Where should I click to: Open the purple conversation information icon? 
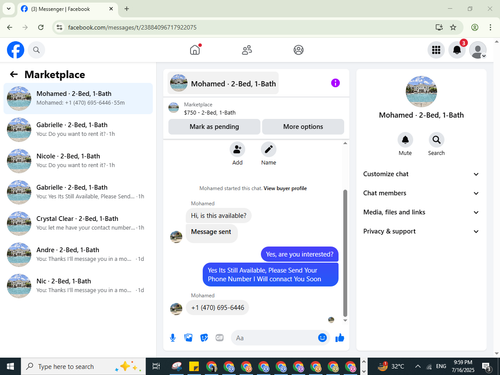[335, 83]
